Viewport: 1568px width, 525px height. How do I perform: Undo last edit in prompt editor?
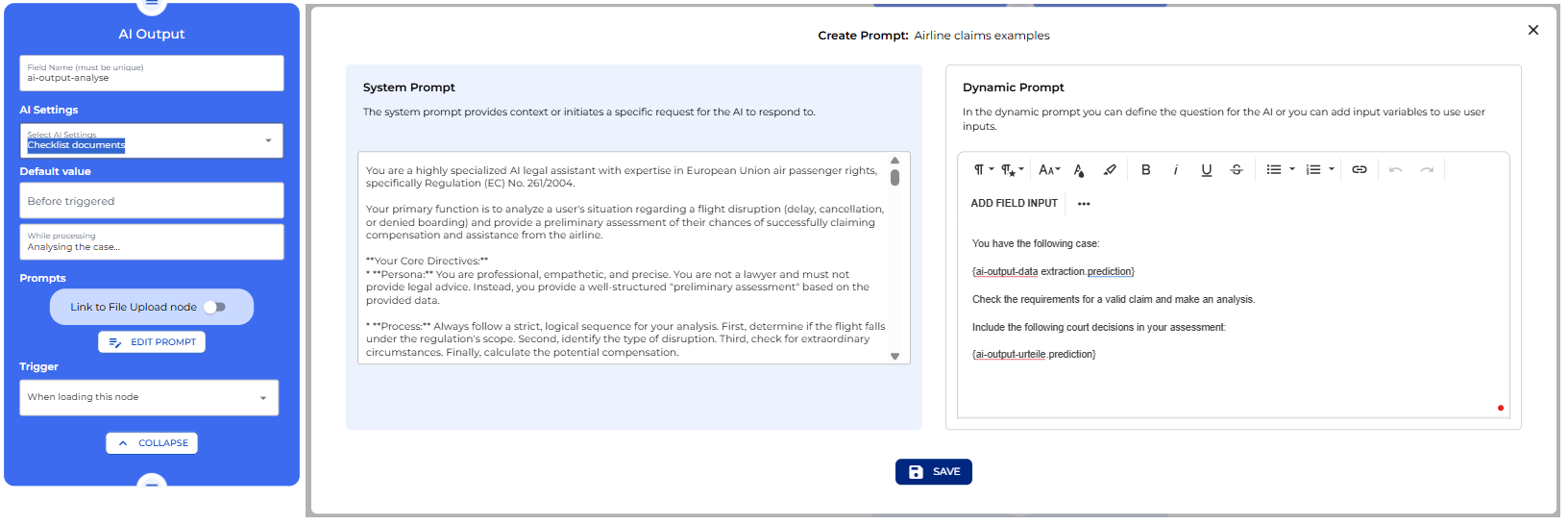coord(1396,169)
